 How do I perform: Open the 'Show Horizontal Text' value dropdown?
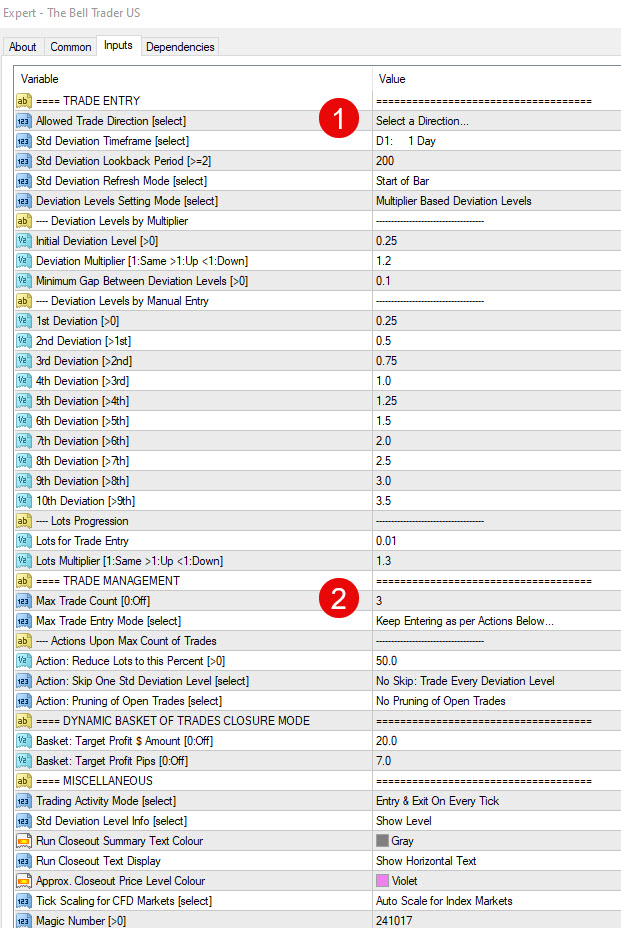(497, 861)
